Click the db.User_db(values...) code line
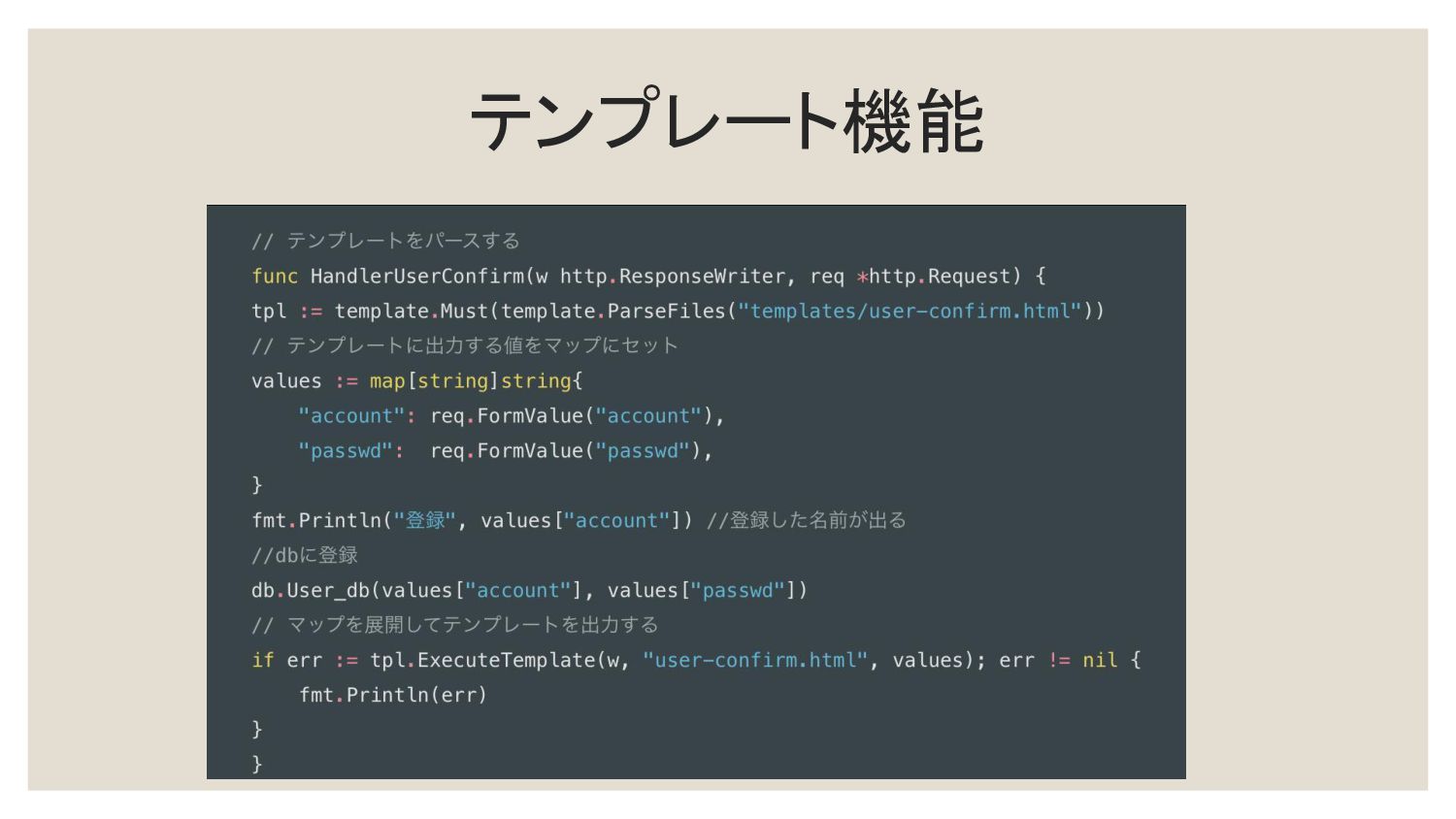Viewport: 1456px width, 819px height. click(529, 590)
